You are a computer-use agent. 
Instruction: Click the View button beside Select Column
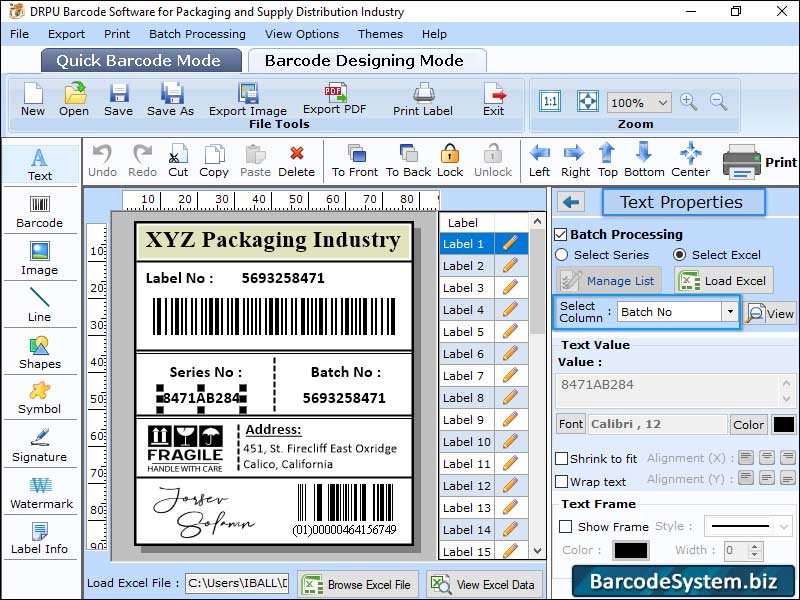point(770,313)
